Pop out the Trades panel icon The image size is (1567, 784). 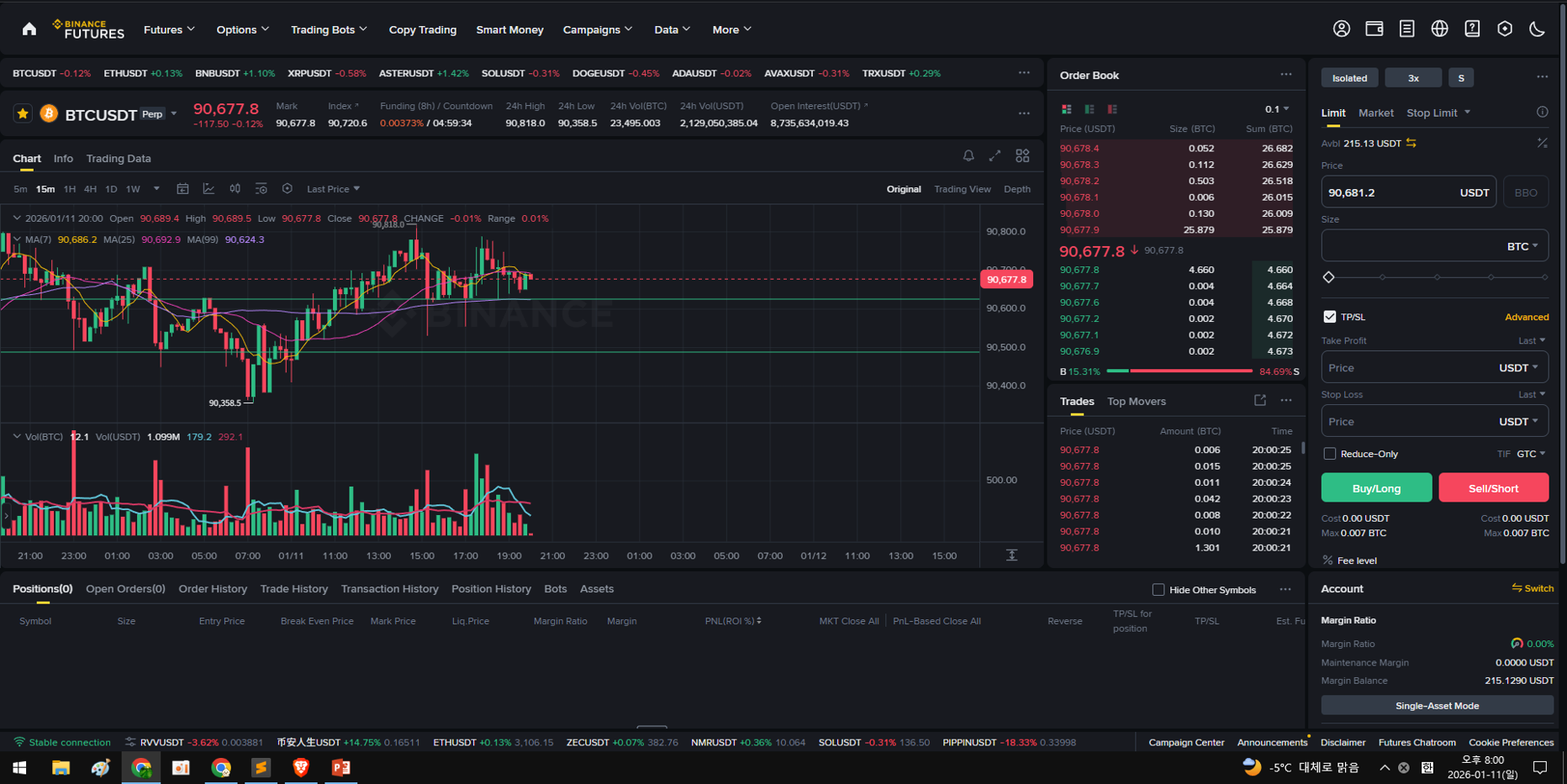[x=1259, y=401]
